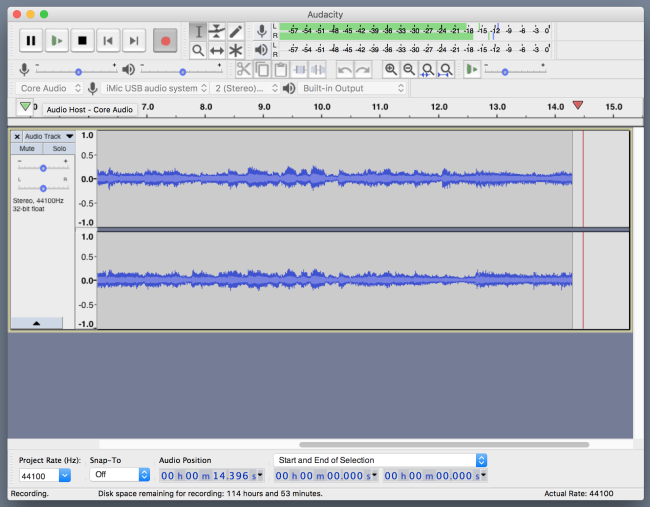650x507 pixels.
Task: Open the Snap-To dropdown
Action: (x=119, y=474)
